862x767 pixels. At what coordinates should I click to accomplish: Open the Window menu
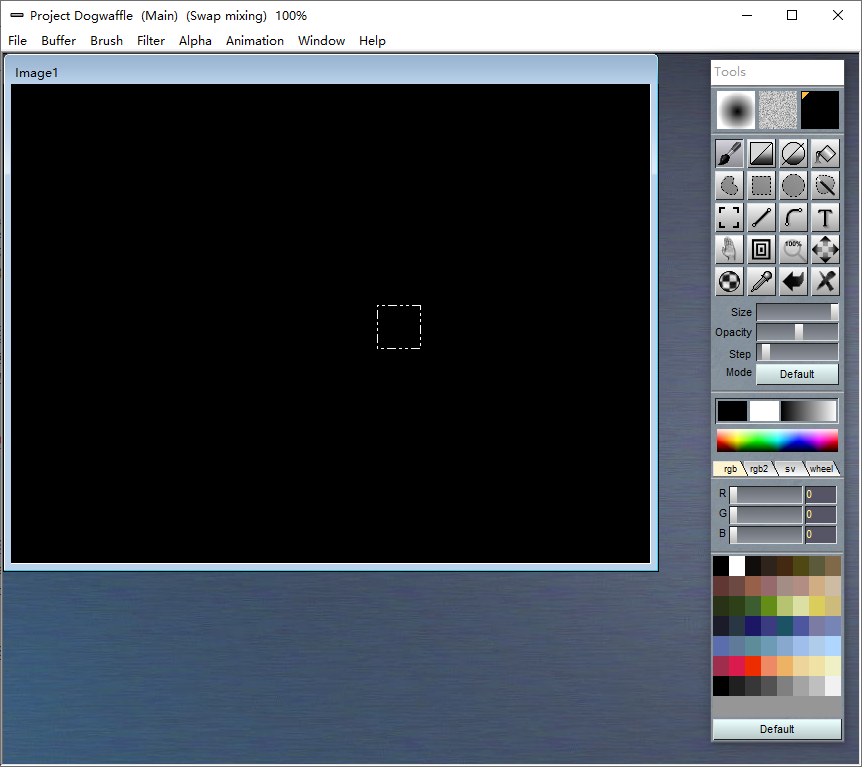click(x=322, y=41)
